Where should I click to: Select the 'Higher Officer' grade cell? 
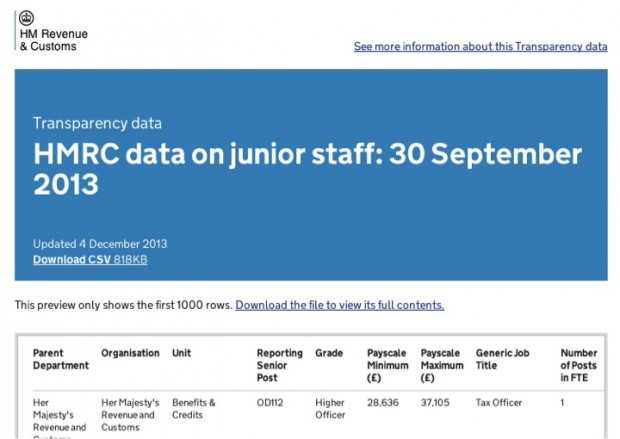point(330,409)
